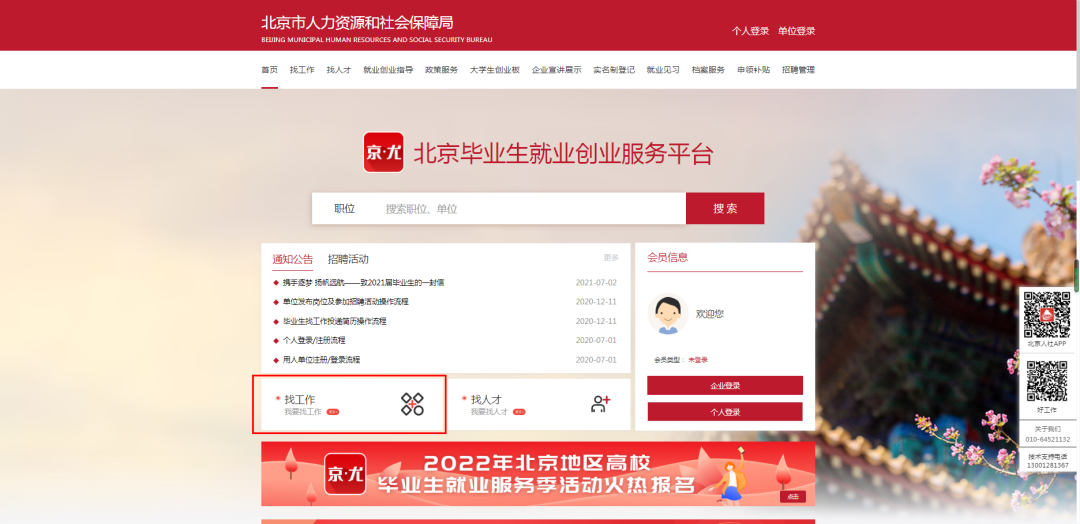
Task: Open 大学生创业板 navigation item
Action: (495, 70)
